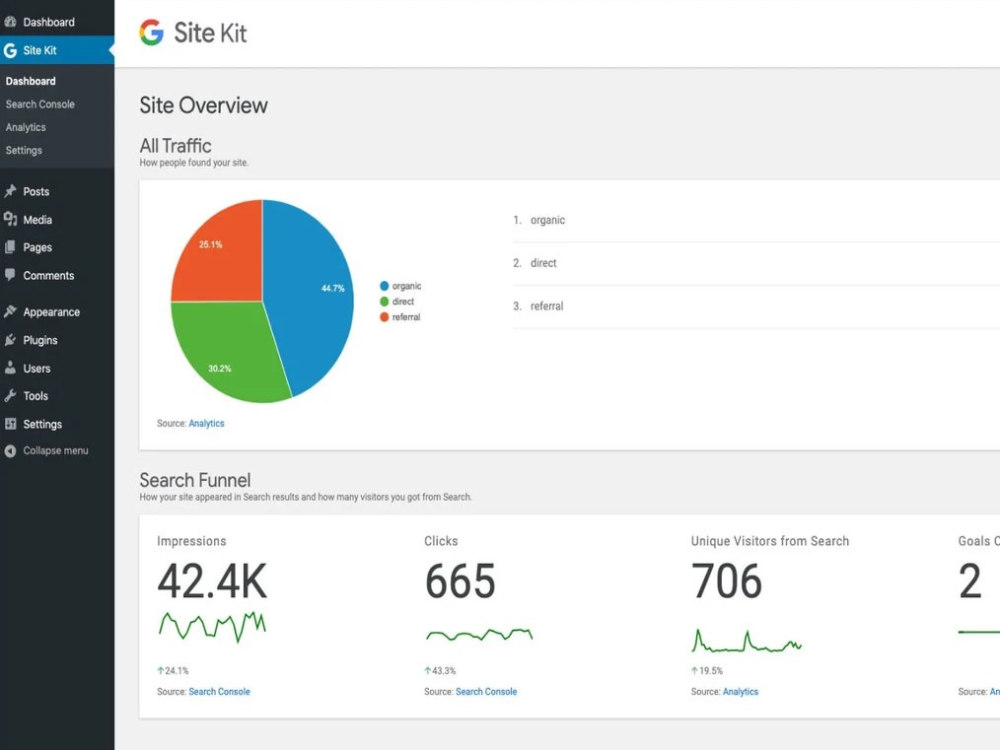Open Site Kit Dashboard submenu item
This screenshot has width=1000, height=750.
point(31,81)
